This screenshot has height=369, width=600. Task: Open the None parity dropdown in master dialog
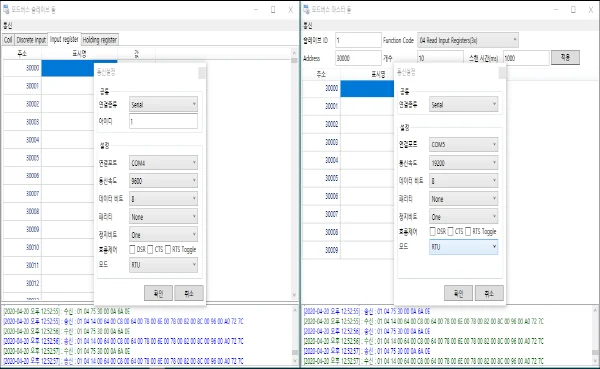coord(463,199)
